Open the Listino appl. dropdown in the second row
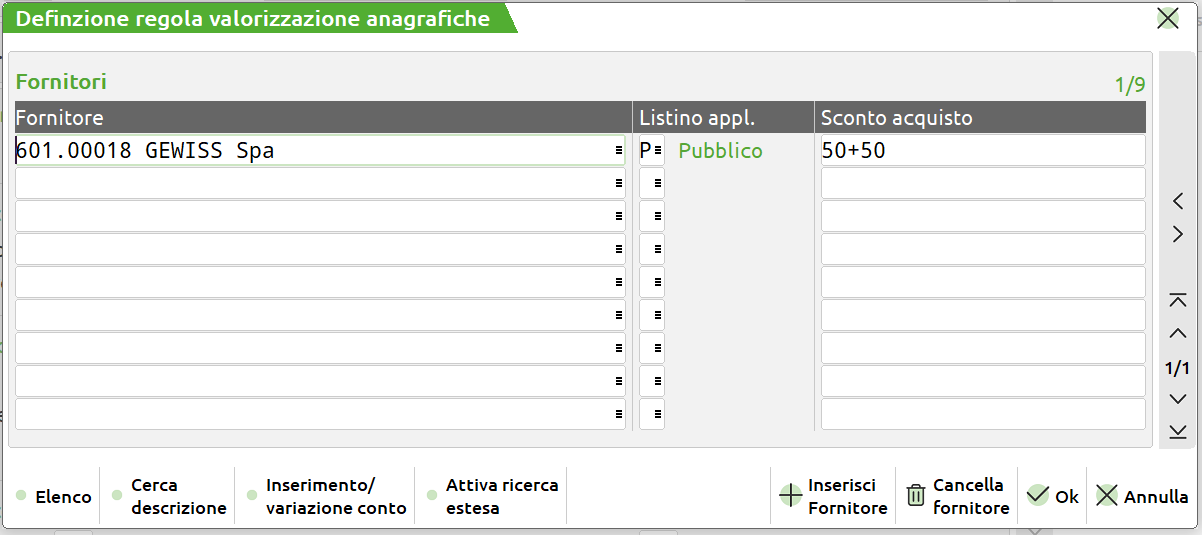 (x=657, y=184)
